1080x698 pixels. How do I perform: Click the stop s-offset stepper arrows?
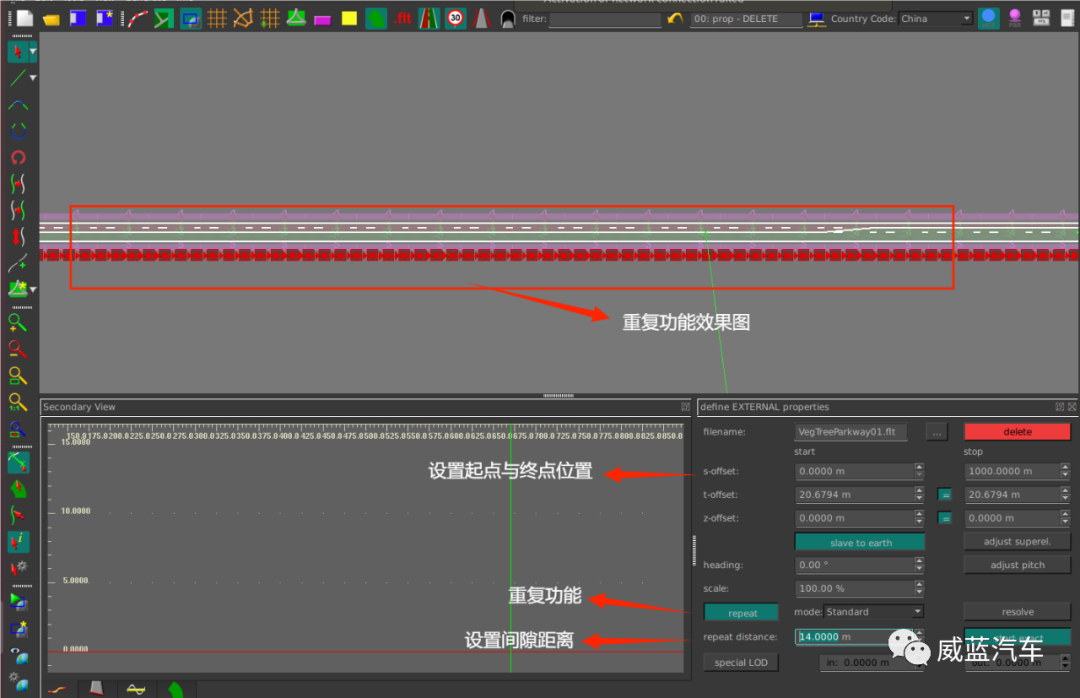[x=1066, y=471]
